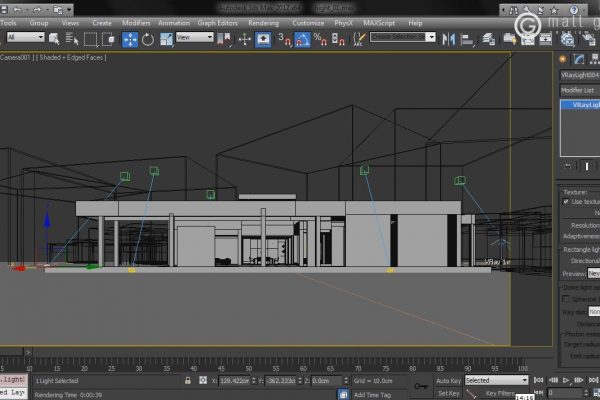Image resolution: width=600 pixels, height=400 pixels.
Task: Pick the Rectangular Selection Region tool
Action: (91, 39)
